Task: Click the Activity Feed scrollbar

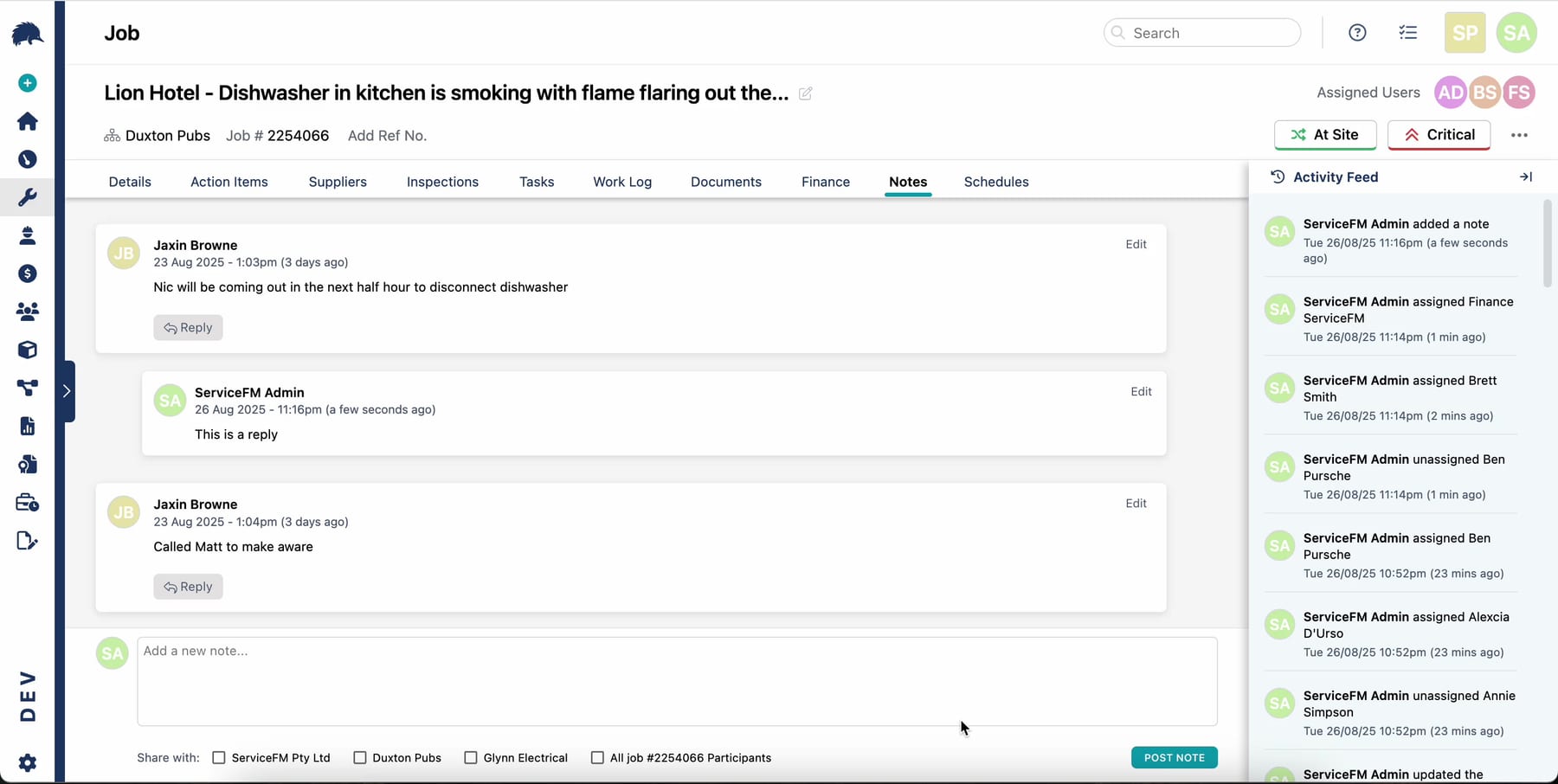Action: pos(1548,243)
